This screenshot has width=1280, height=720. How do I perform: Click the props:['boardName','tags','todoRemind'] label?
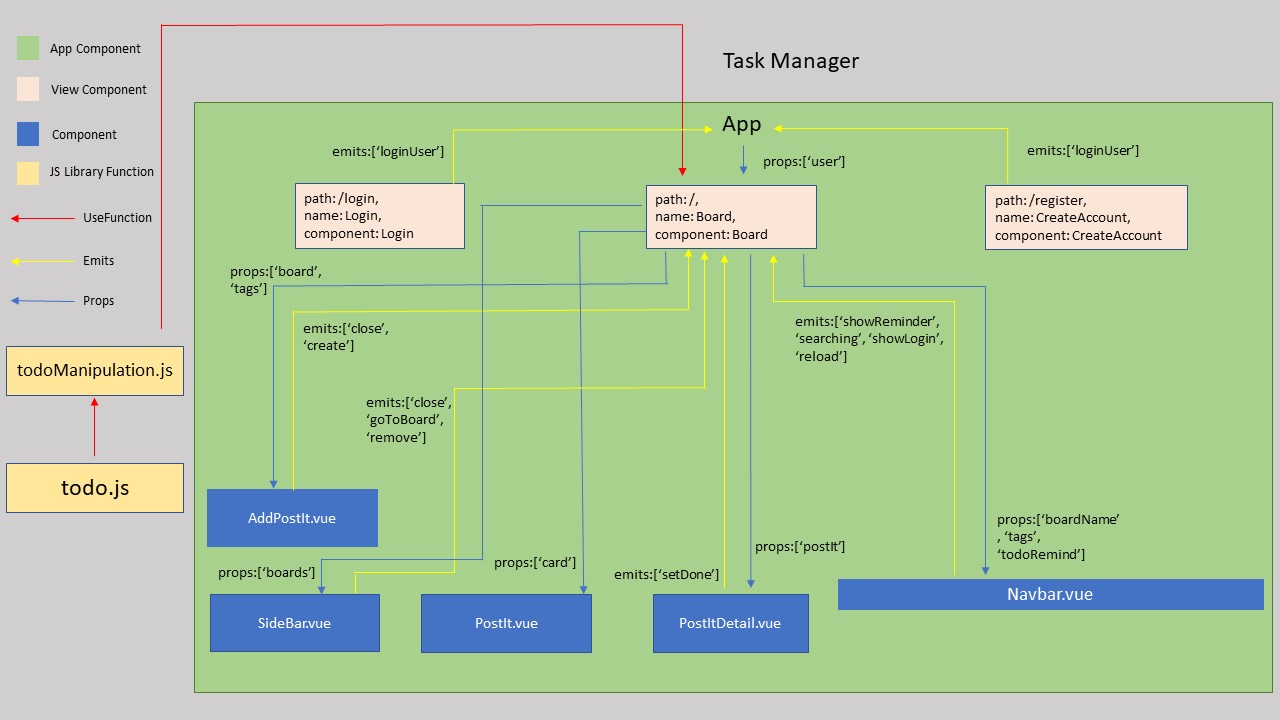coord(1060,536)
